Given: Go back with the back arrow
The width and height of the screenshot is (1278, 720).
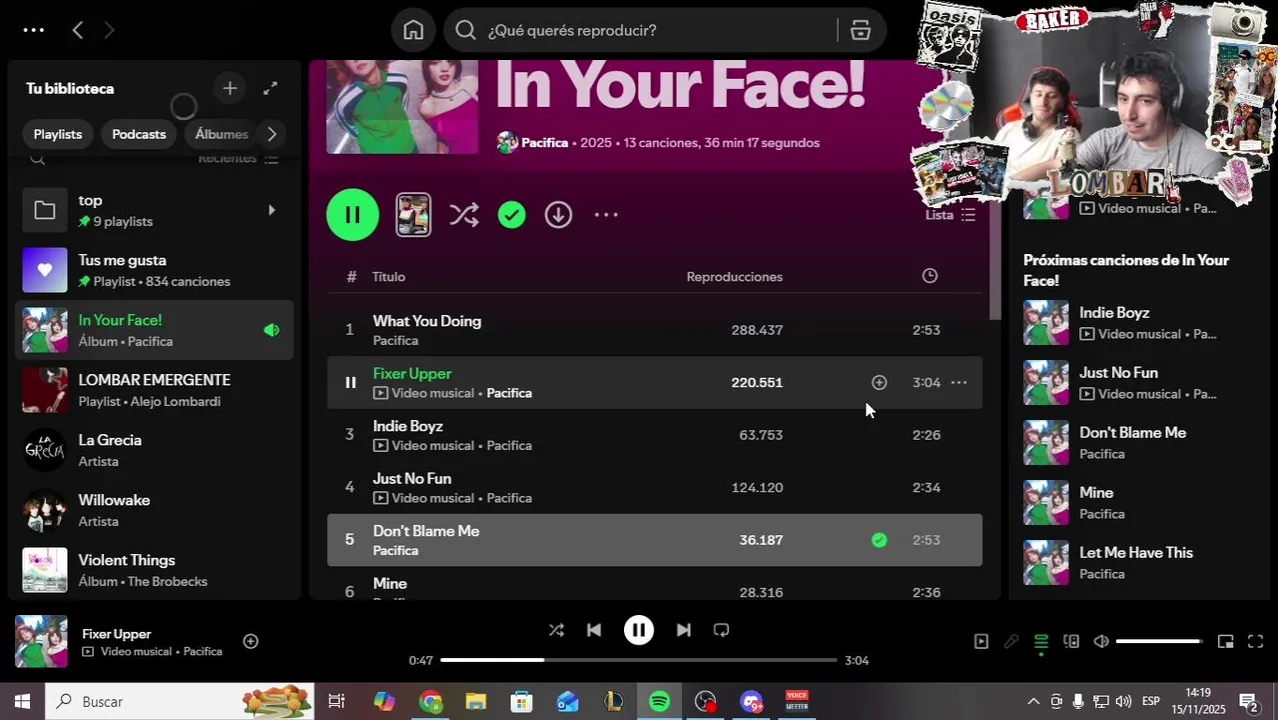Looking at the screenshot, I should click(77, 30).
